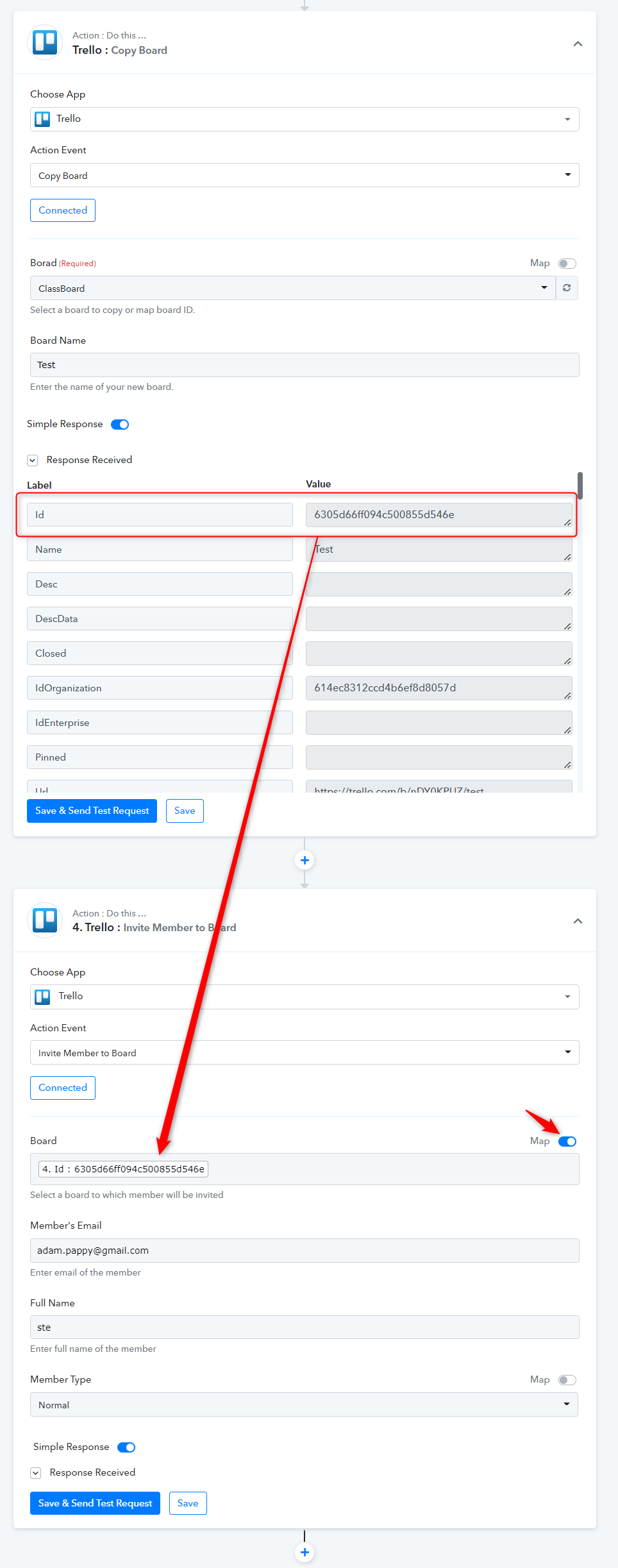Click the Trello logo in Copy Board header
The image size is (618, 1568).
(x=45, y=42)
